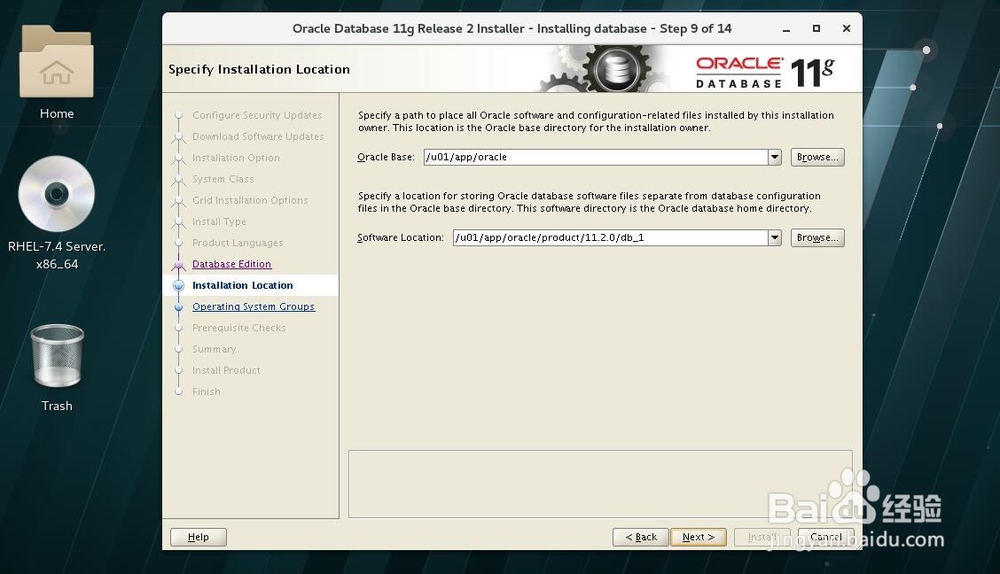Viewport: 1000px width, 574px height.
Task: Select the Install Product step
Action: coord(226,371)
